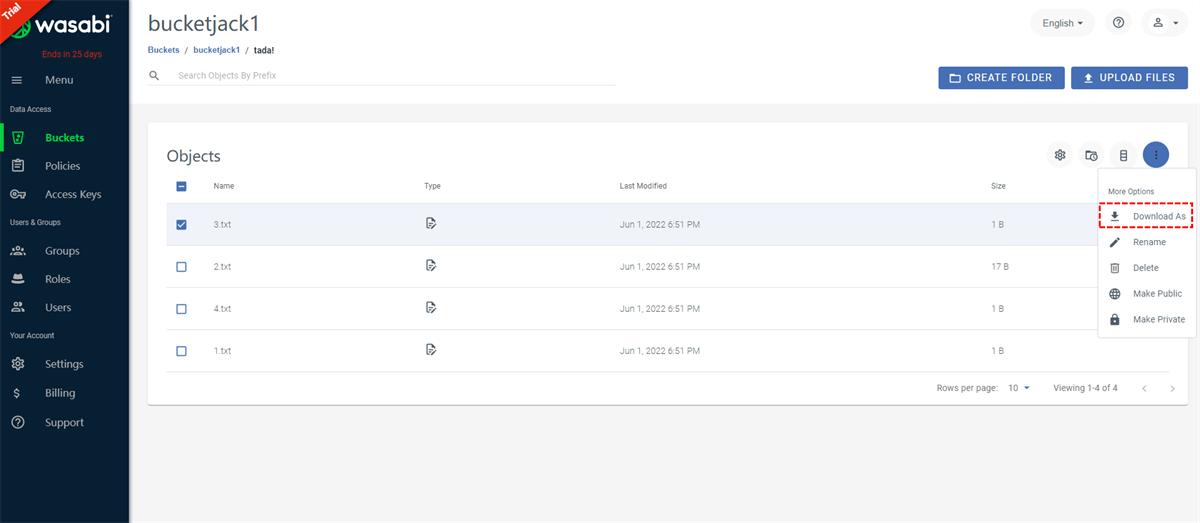Select Delete from More Options
Screen dimensions: 1200x523
point(1147,268)
